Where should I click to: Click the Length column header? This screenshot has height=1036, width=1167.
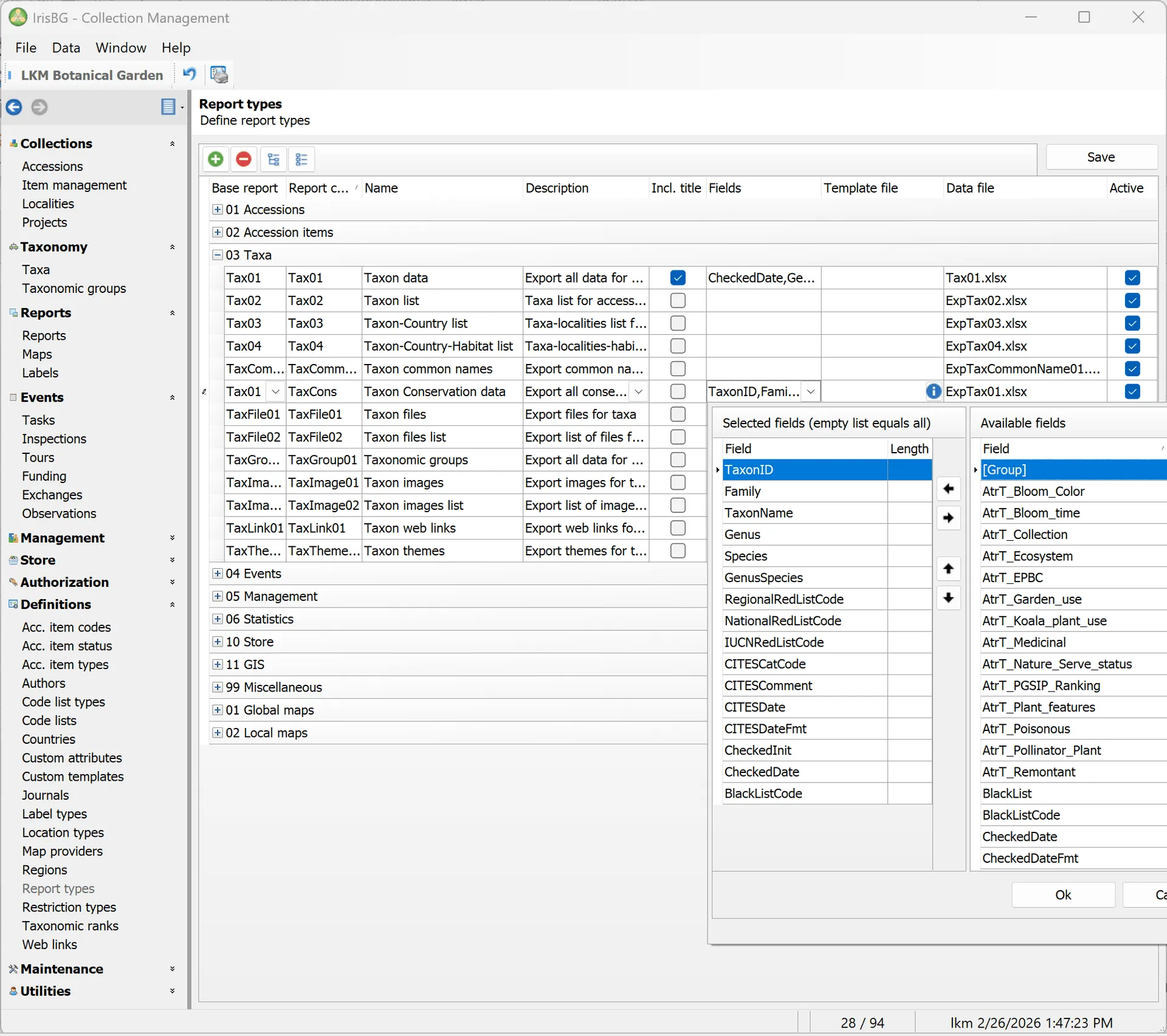(909, 448)
